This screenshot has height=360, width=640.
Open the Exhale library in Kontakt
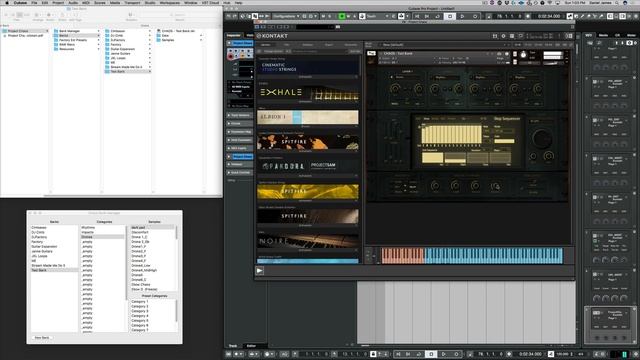[x=308, y=93]
